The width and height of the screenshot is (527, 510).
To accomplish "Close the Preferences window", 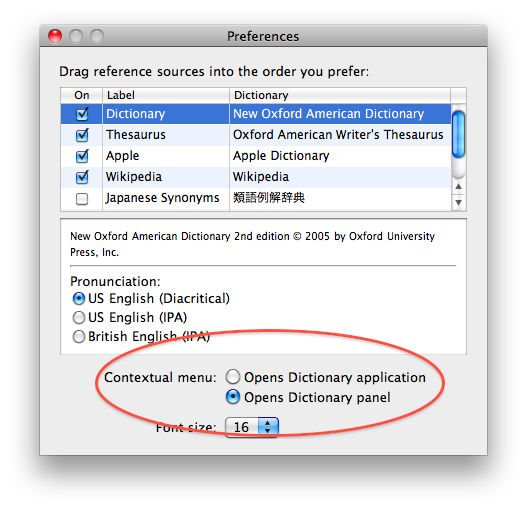I will (x=55, y=36).
